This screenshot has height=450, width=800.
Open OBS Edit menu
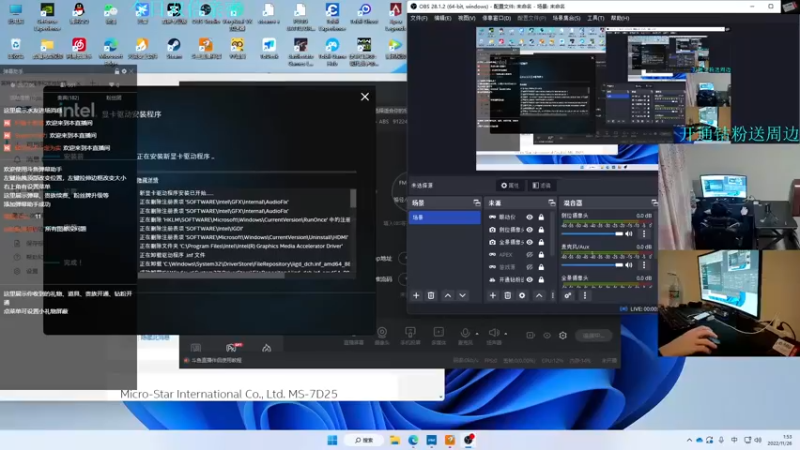[442, 18]
